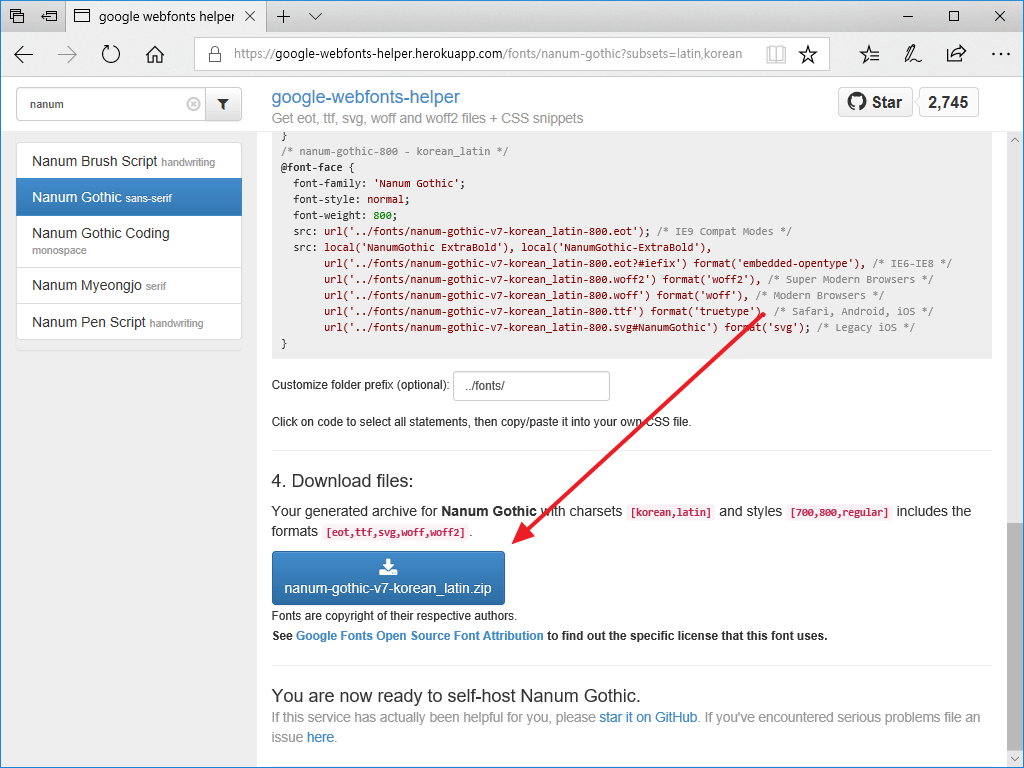Minimize the browser window

908,16
